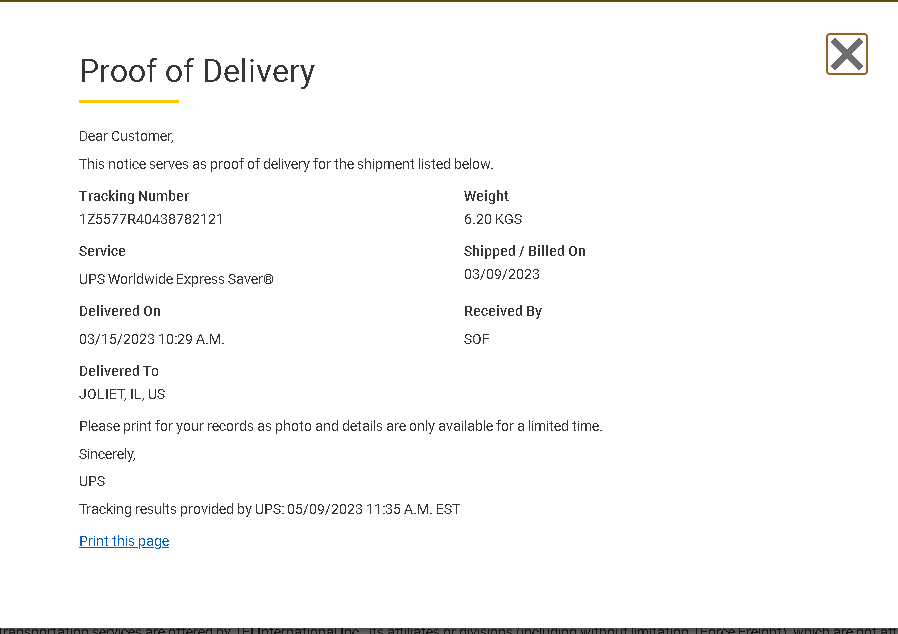The image size is (898, 634).
Task: Click the JOLIET, IL, US delivery location
Action: pyautogui.click(x=122, y=394)
